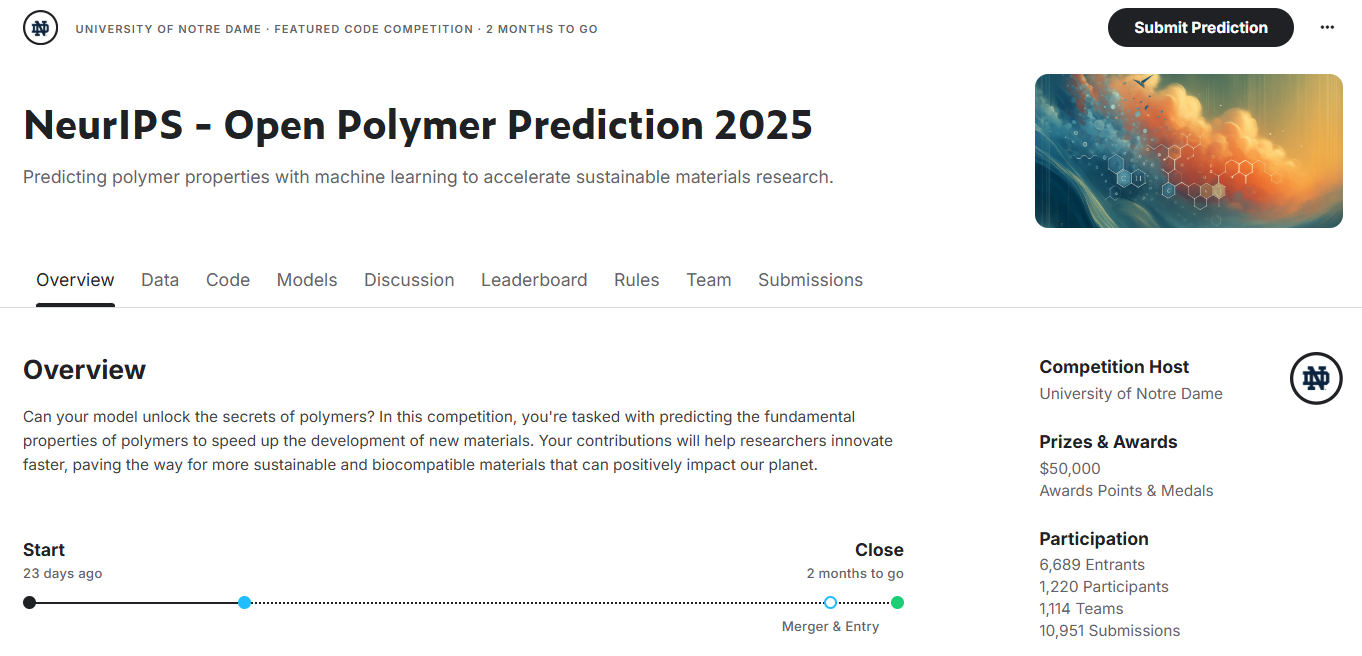
Task: View the Rules tab
Action: pos(636,280)
